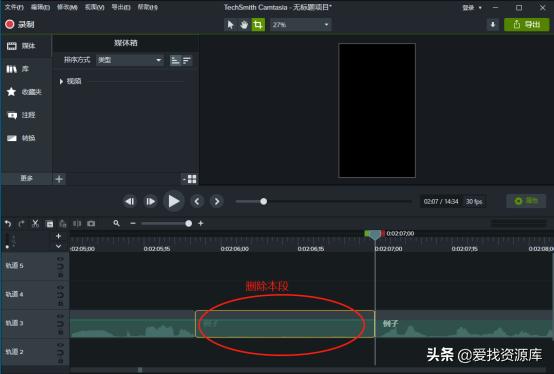554x374 pixels.
Task: Click the More (更多) tools button
Action: point(26,179)
